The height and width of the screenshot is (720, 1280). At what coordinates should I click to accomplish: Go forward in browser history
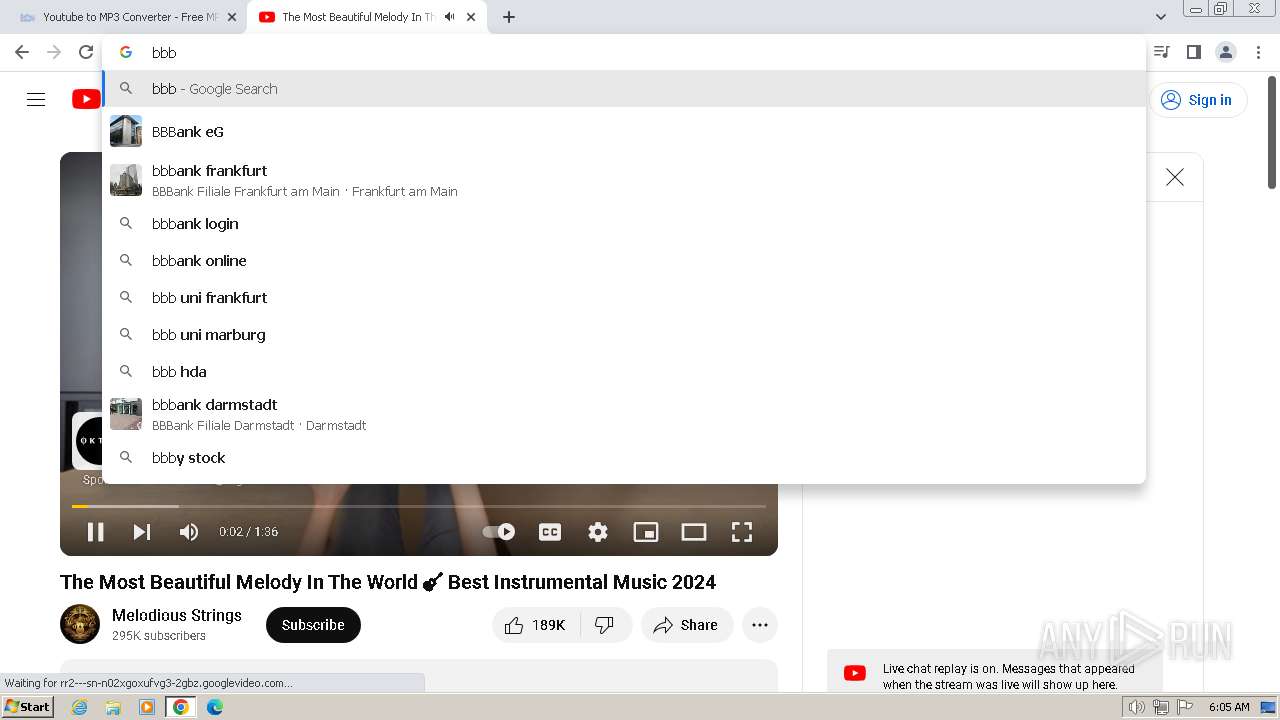[54, 52]
